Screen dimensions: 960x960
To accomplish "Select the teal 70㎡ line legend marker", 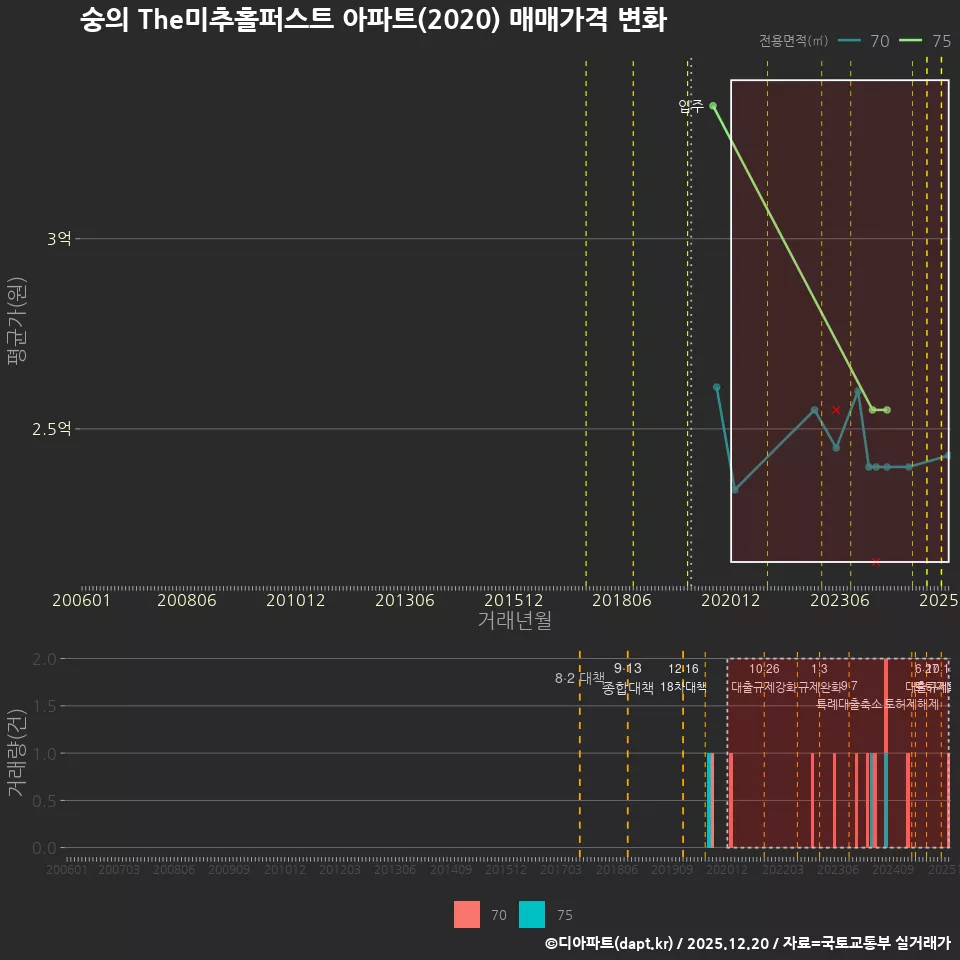I will tap(850, 42).
